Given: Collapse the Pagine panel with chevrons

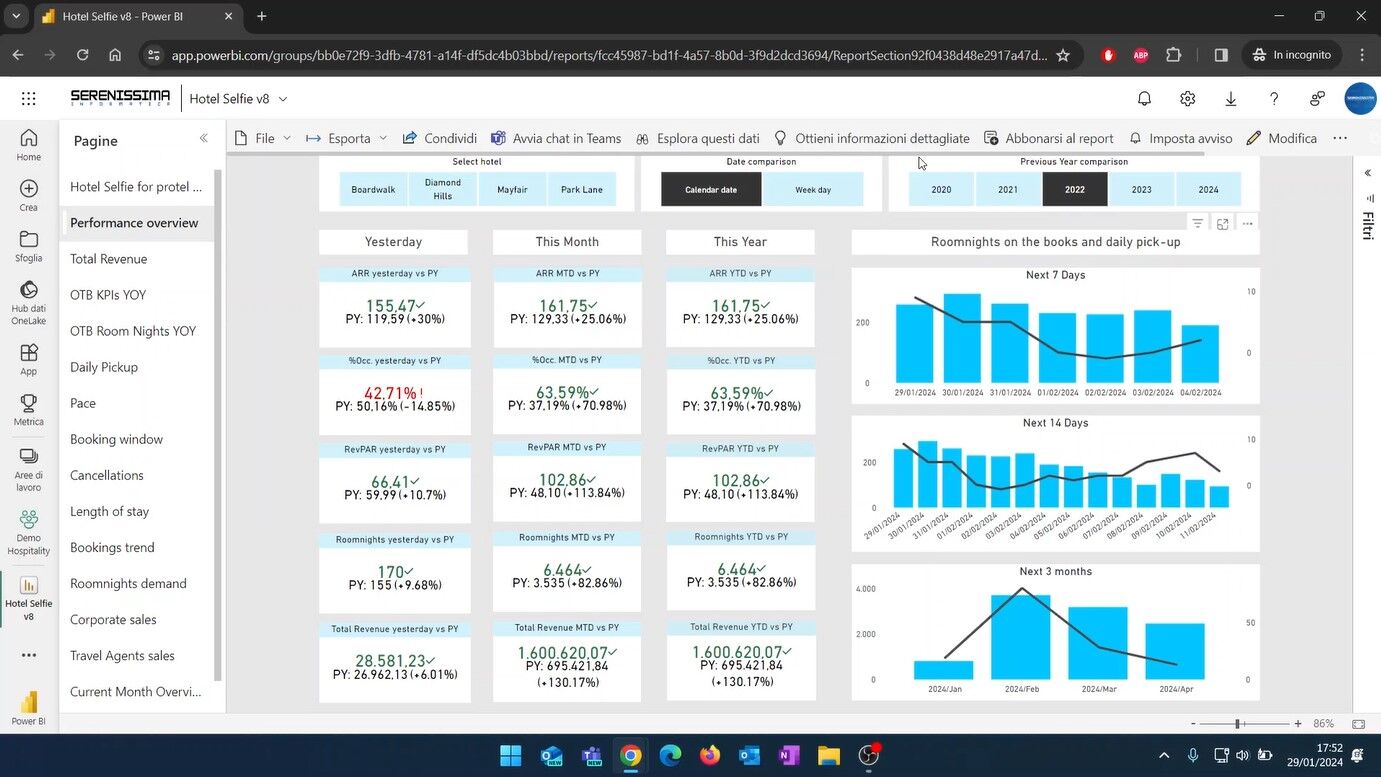Looking at the screenshot, I should click(204, 139).
